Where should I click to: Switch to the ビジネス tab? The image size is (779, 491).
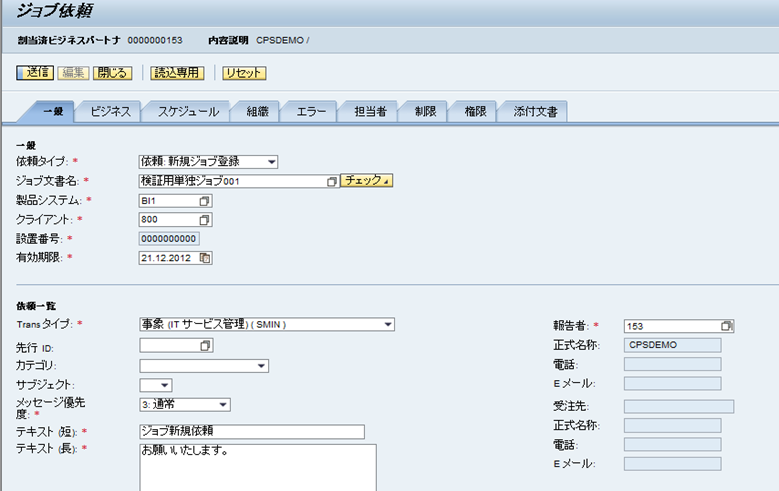click(110, 112)
